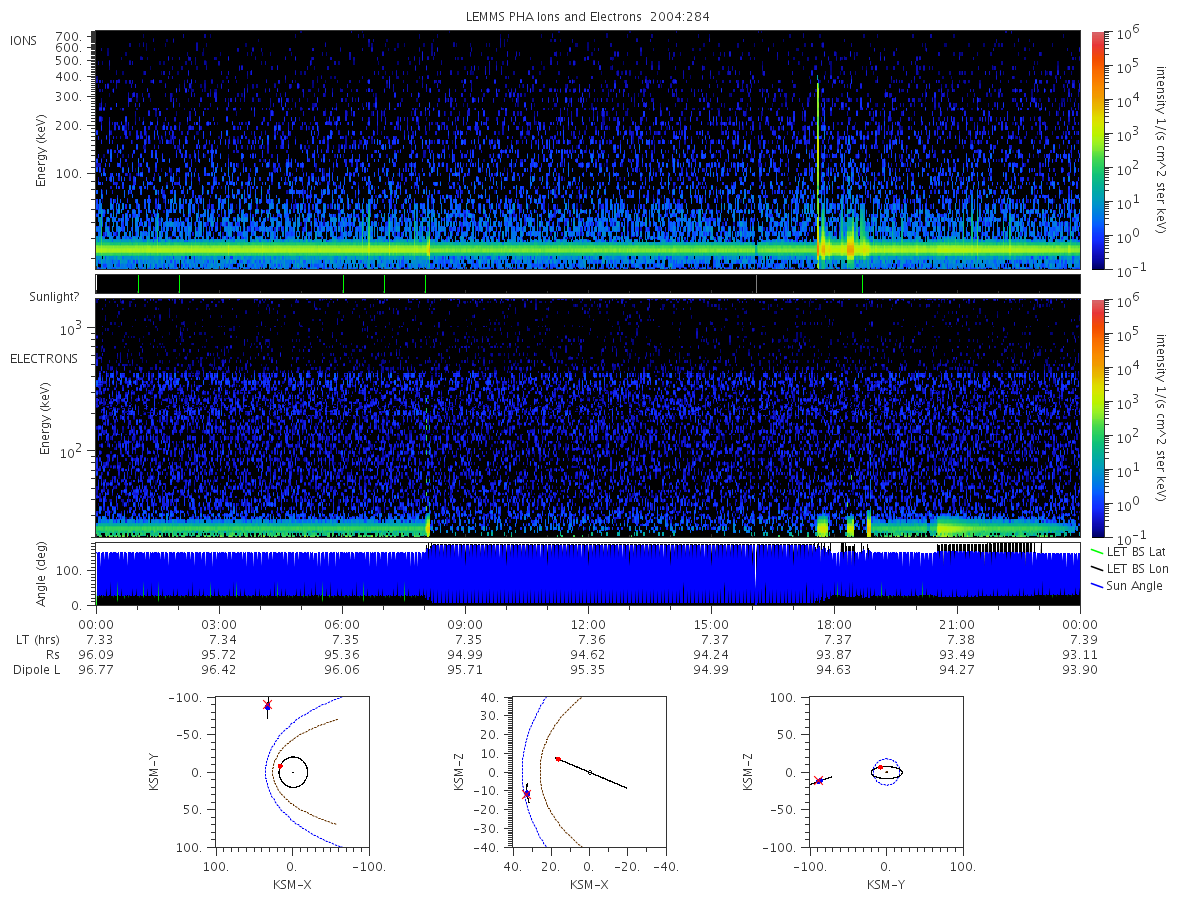Screen dimensions: 1200x900
Task: Click the IONS panel label
Action: 24,41
